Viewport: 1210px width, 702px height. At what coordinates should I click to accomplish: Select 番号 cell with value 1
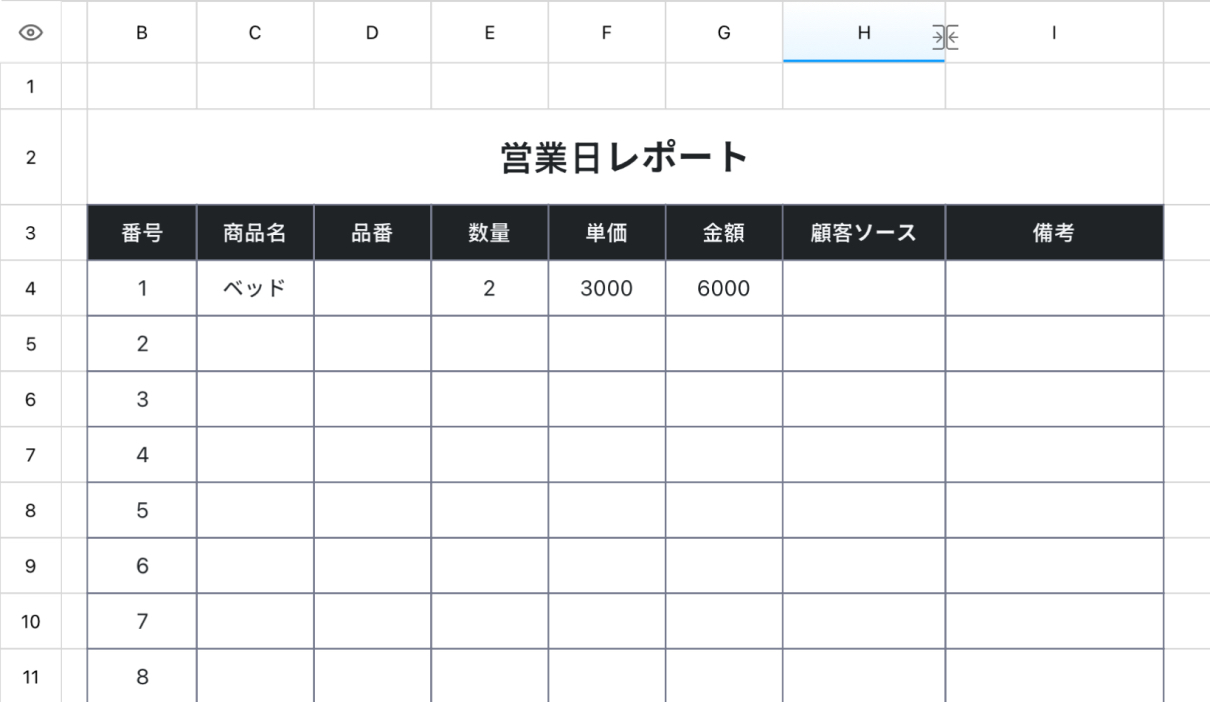pyautogui.click(x=142, y=289)
